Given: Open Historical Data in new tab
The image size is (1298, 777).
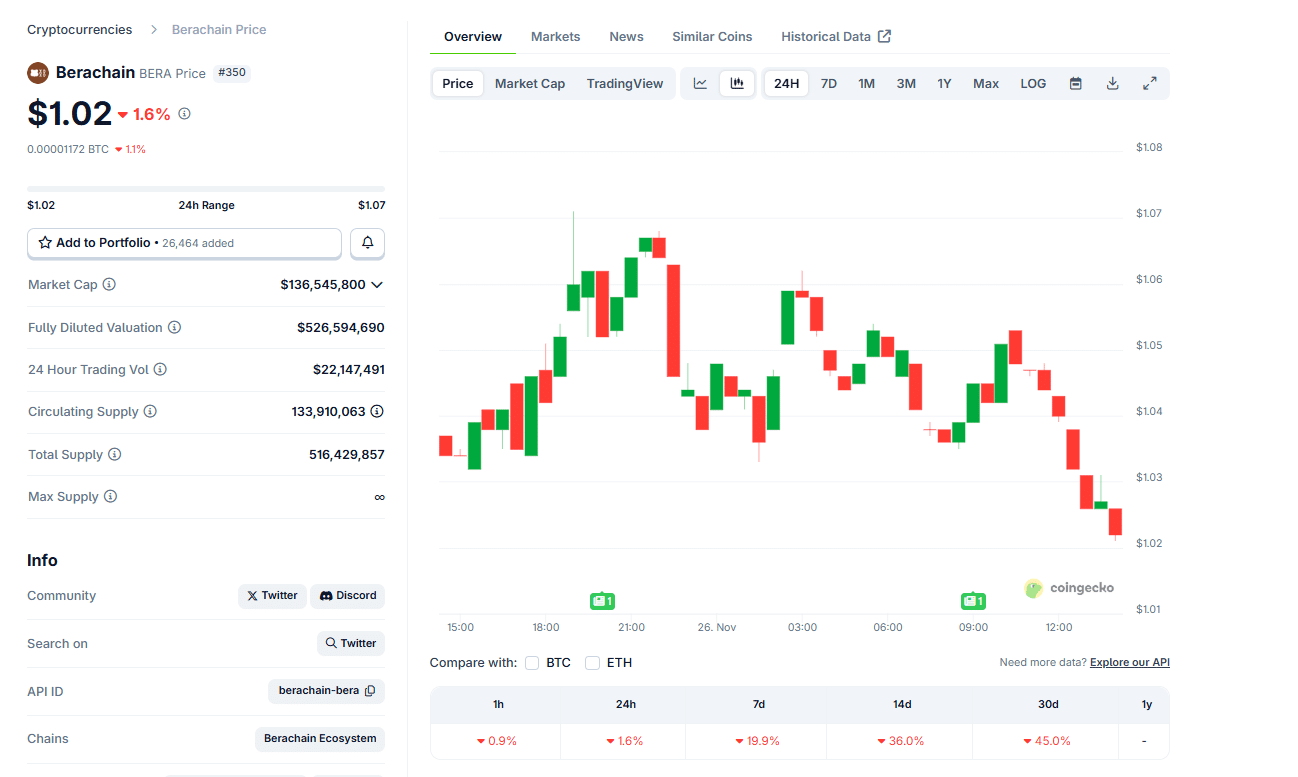Looking at the screenshot, I should [836, 36].
